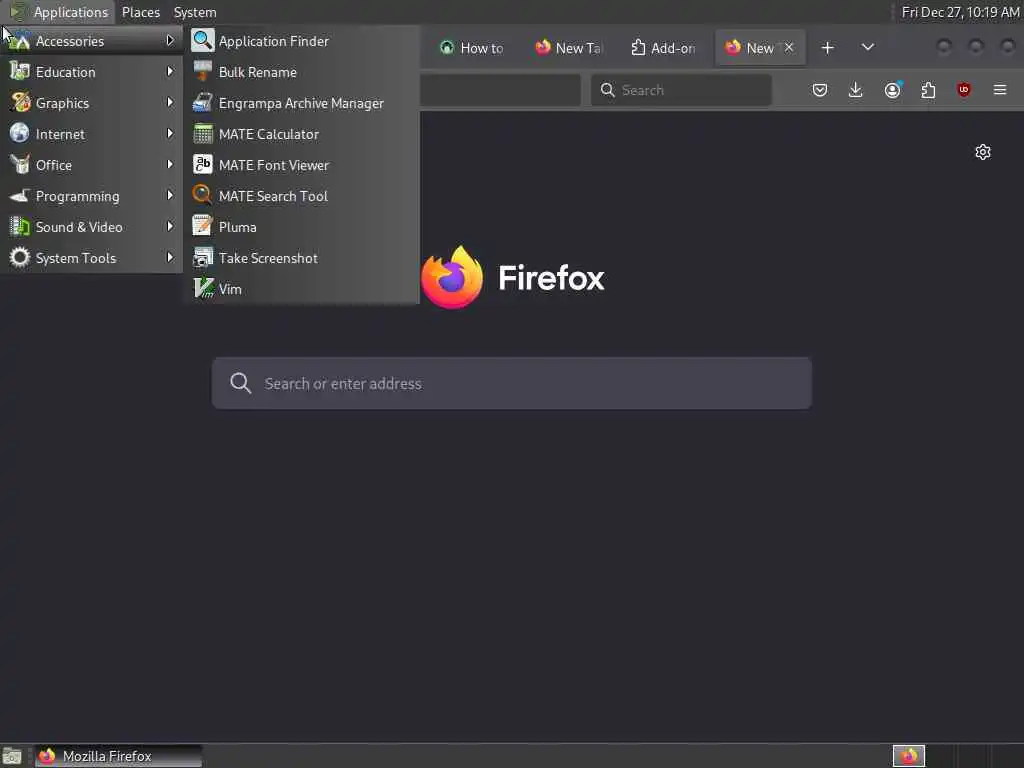Open a new Firefox tab
This screenshot has height=768, width=1024.
(x=827, y=48)
